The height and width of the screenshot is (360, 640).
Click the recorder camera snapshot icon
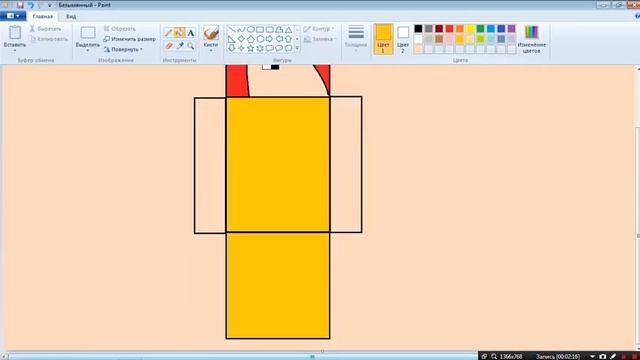(x=603, y=356)
